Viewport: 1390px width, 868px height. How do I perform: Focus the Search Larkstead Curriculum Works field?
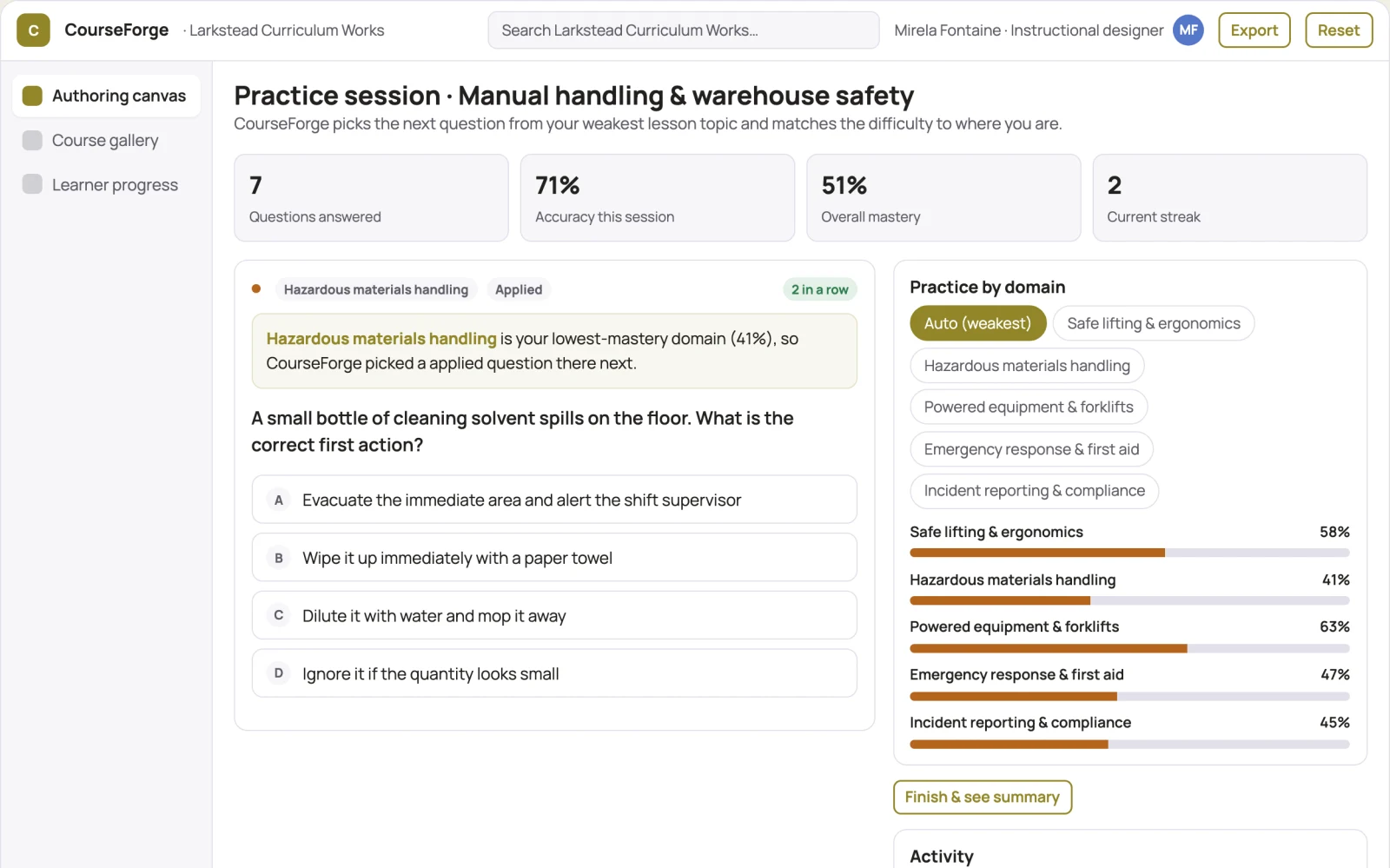684,30
